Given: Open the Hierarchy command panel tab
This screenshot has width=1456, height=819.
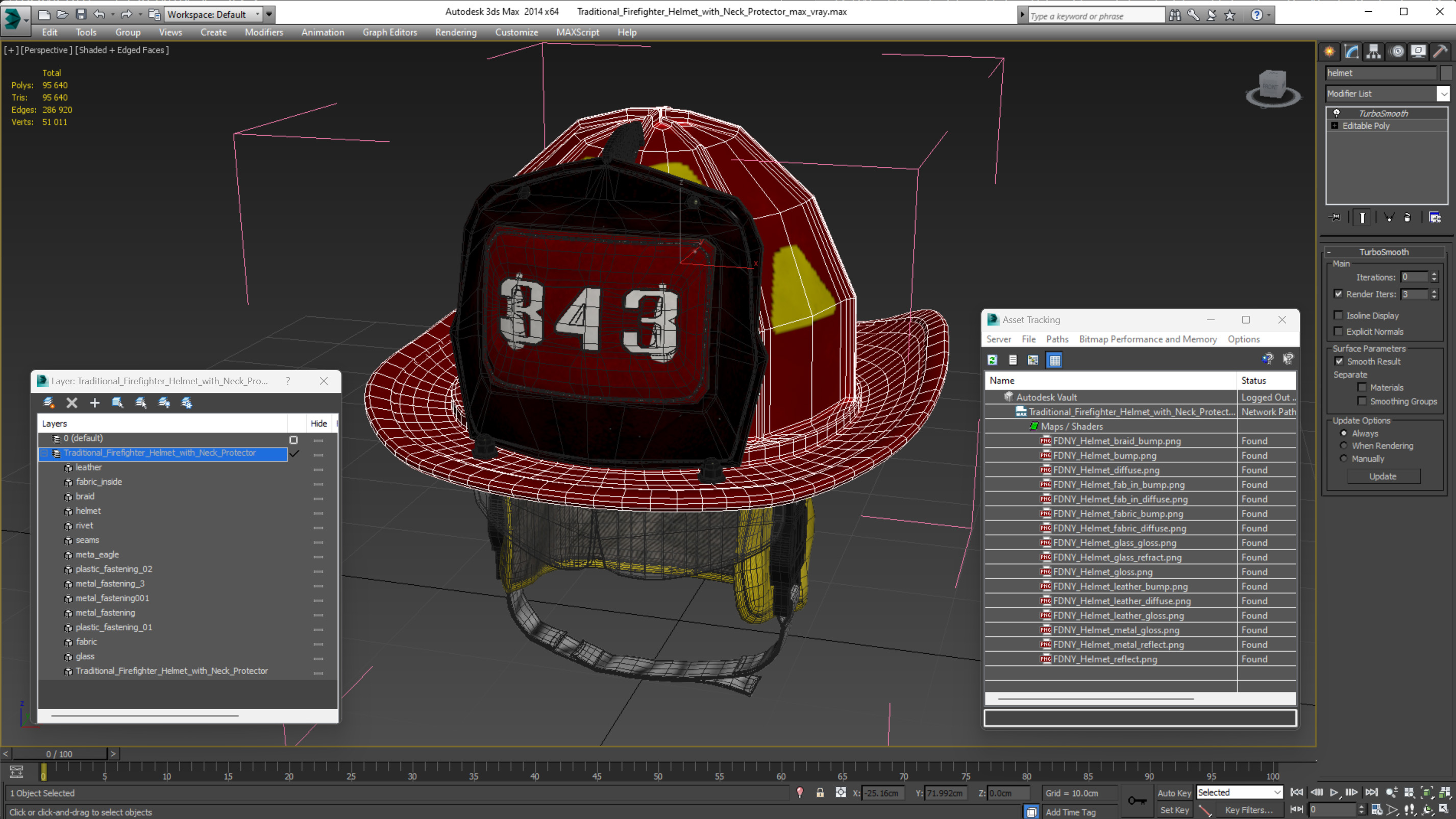Looking at the screenshot, I should (x=1373, y=52).
